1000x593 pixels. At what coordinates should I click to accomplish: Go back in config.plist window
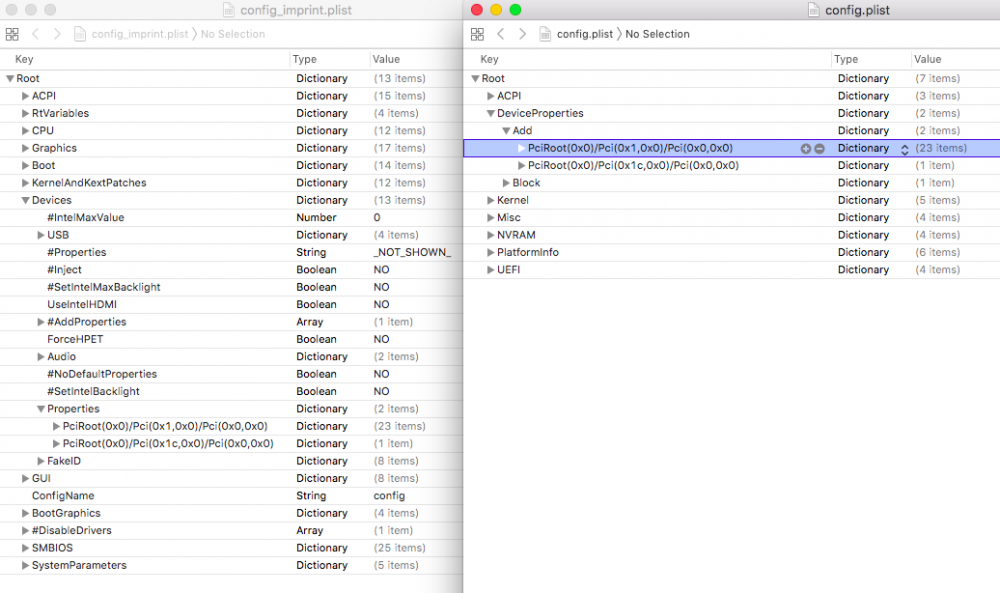[501, 34]
